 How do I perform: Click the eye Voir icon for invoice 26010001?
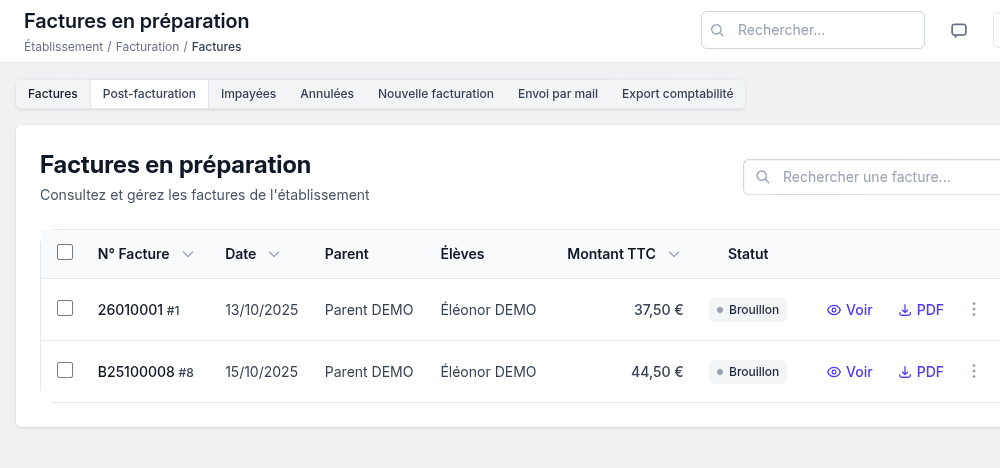point(834,310)
